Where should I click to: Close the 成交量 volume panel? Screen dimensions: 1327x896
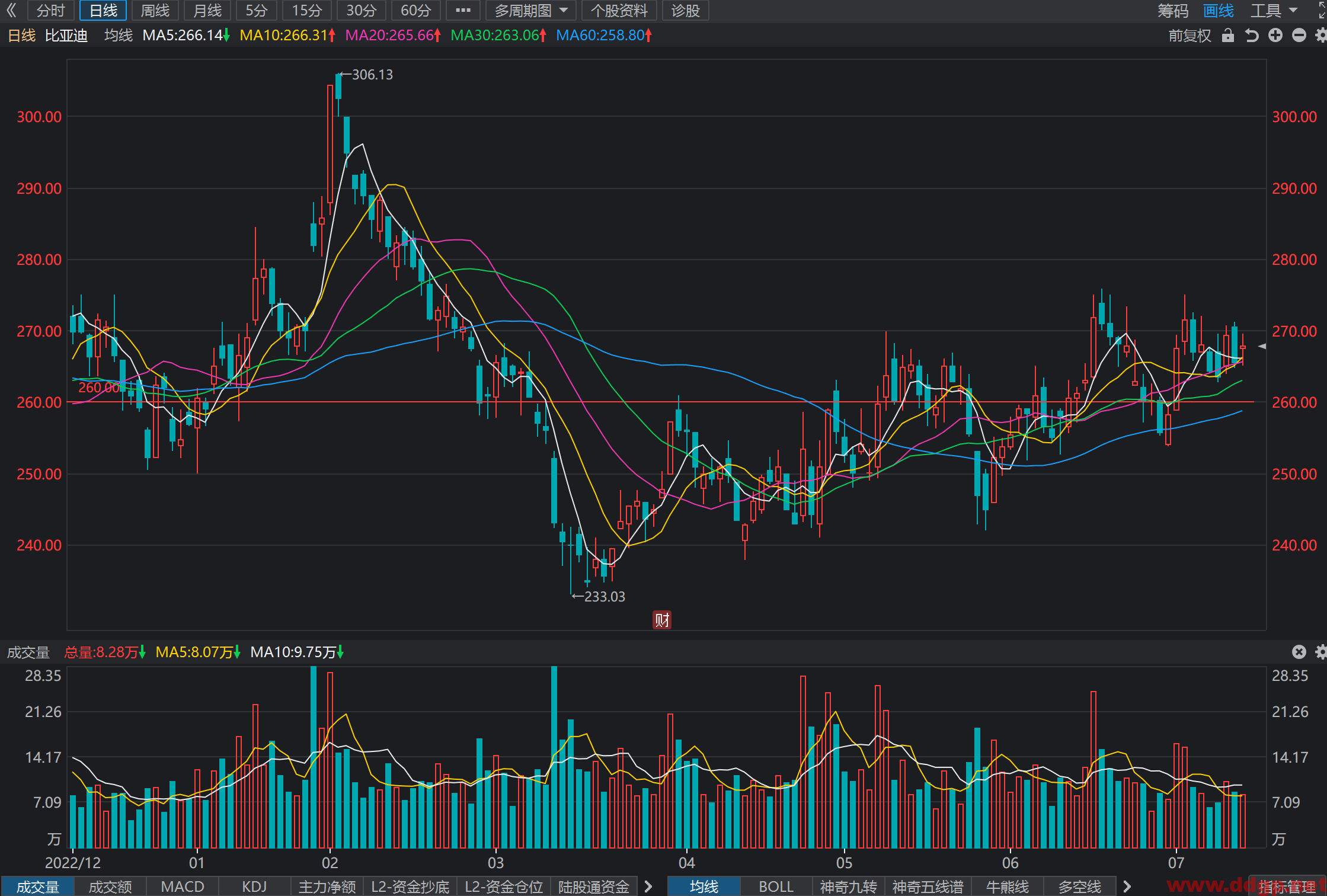(1299, 652)
